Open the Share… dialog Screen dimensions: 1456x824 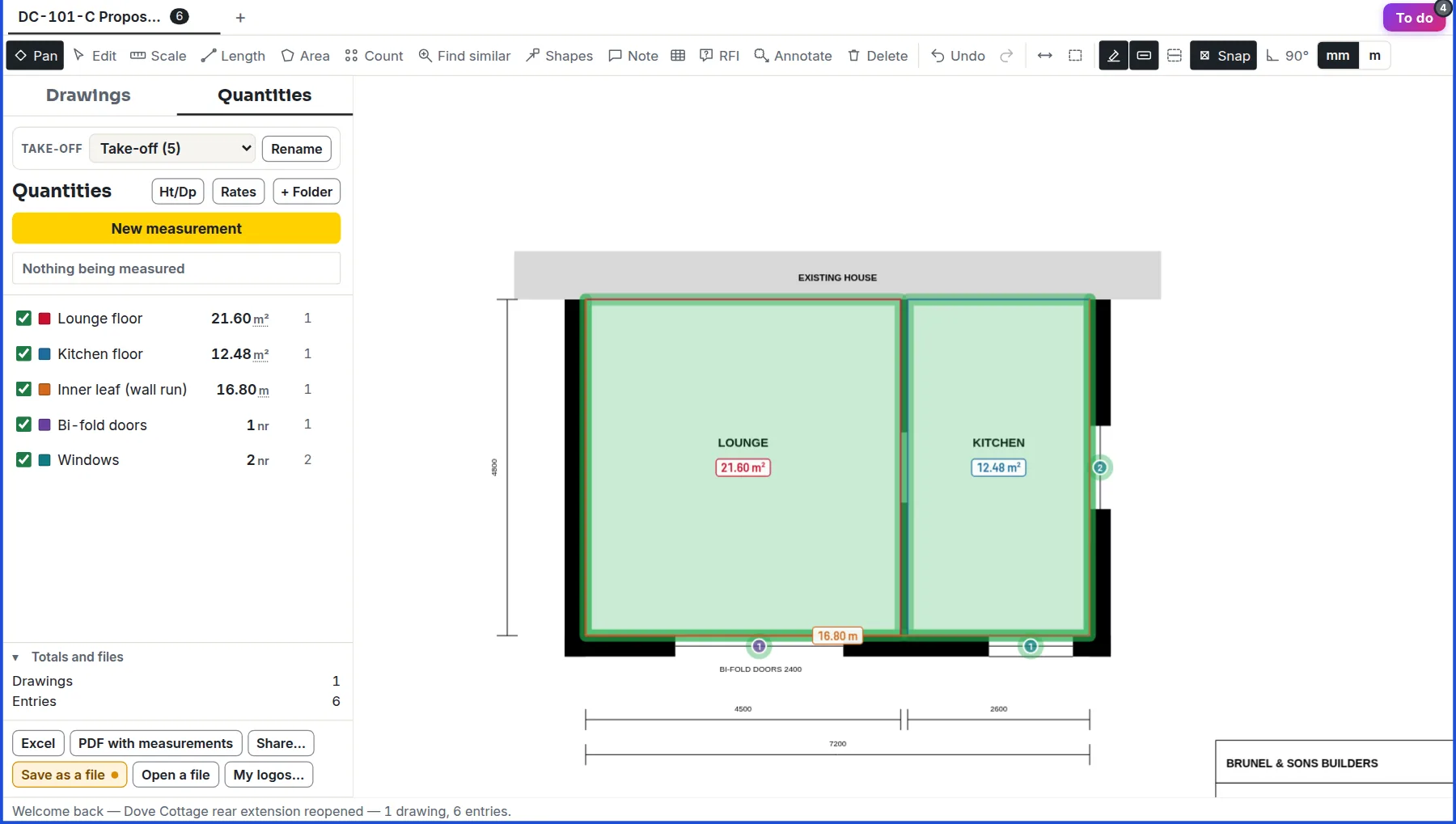281,743
